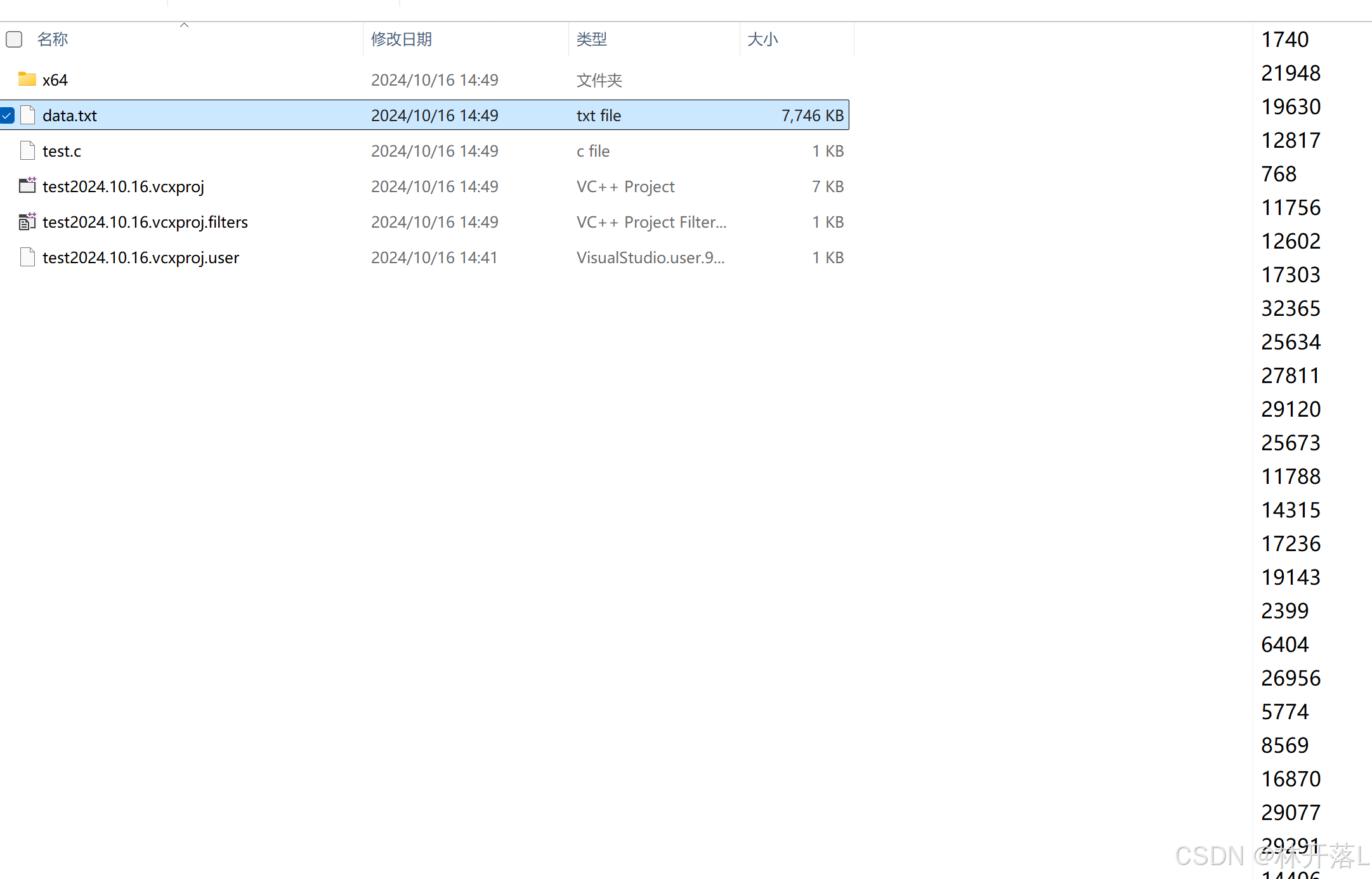Click the vcxproj.user file icon

[27, 257]
